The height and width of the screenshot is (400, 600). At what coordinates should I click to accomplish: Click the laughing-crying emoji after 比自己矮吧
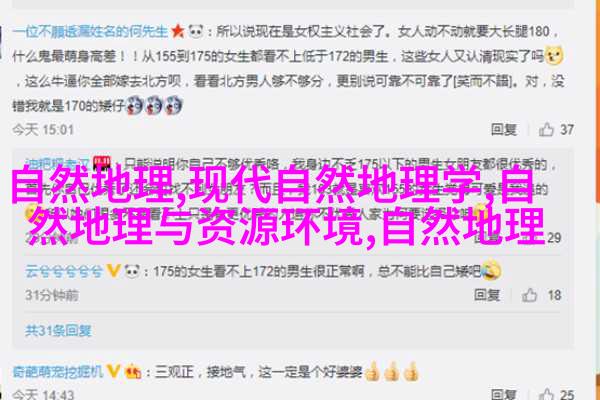click(x=491, y=270)
